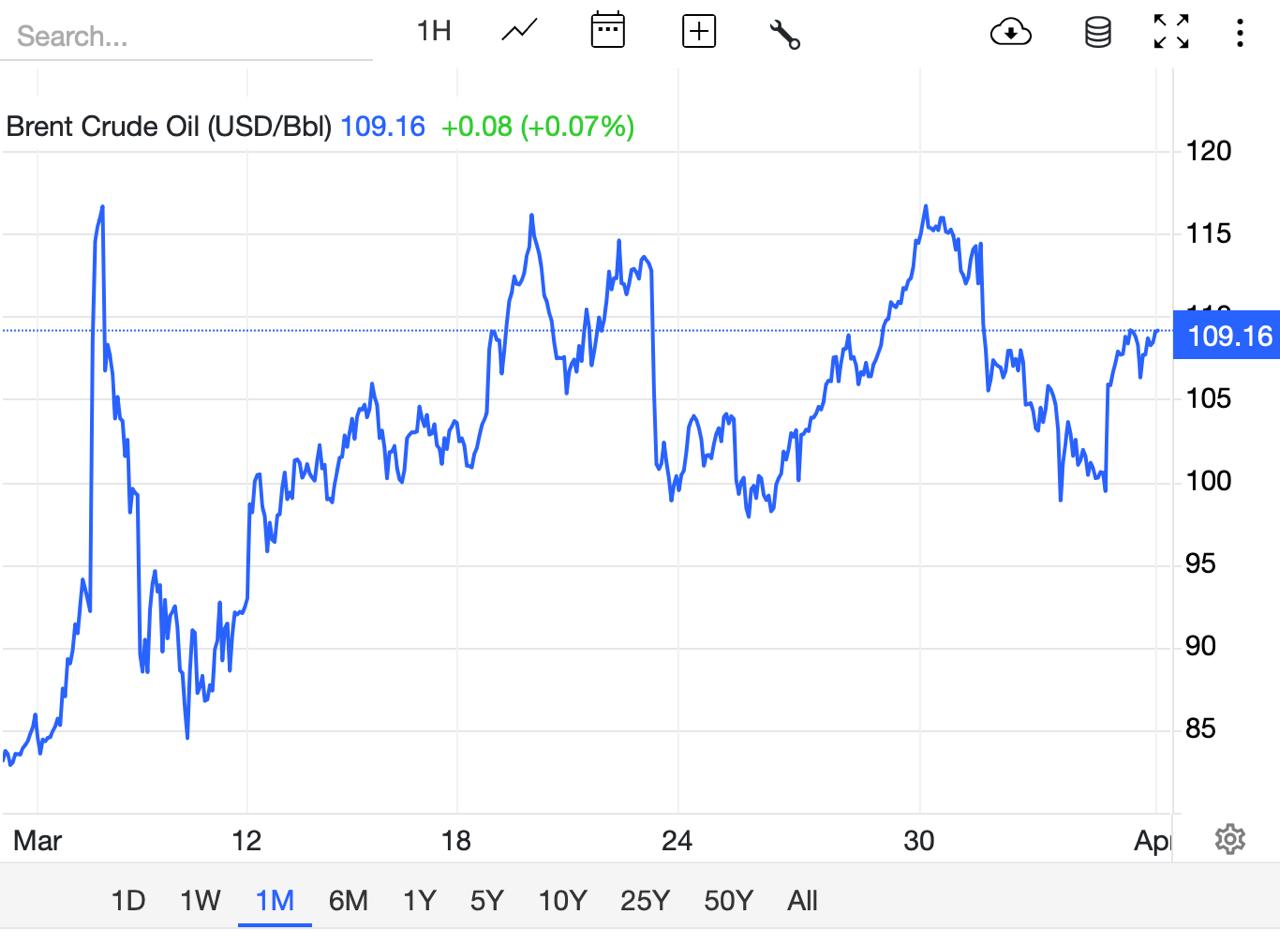Open the three-dot overflow menu

tap(1240, 31)
